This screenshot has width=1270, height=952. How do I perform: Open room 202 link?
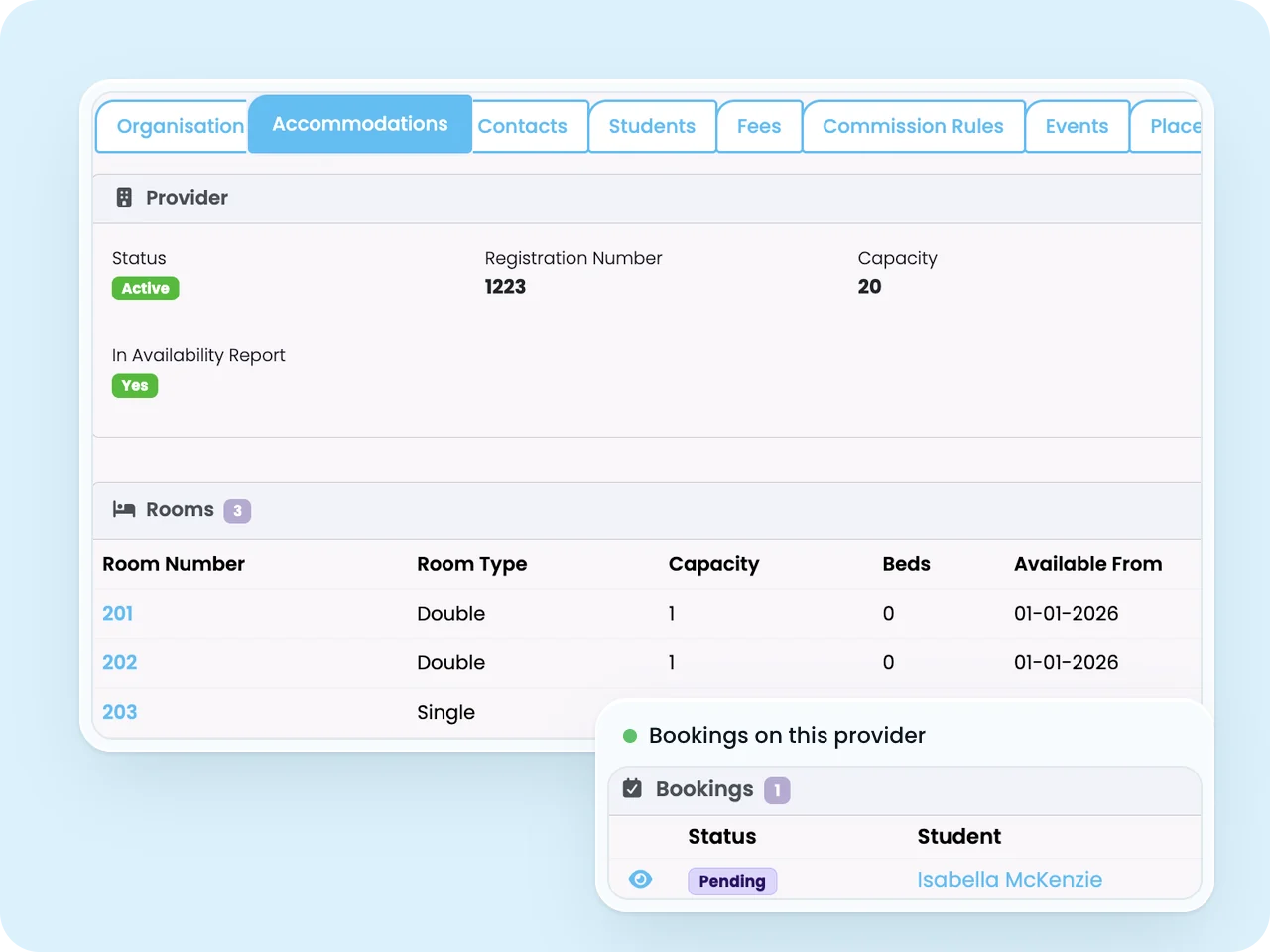pos(120,663)
